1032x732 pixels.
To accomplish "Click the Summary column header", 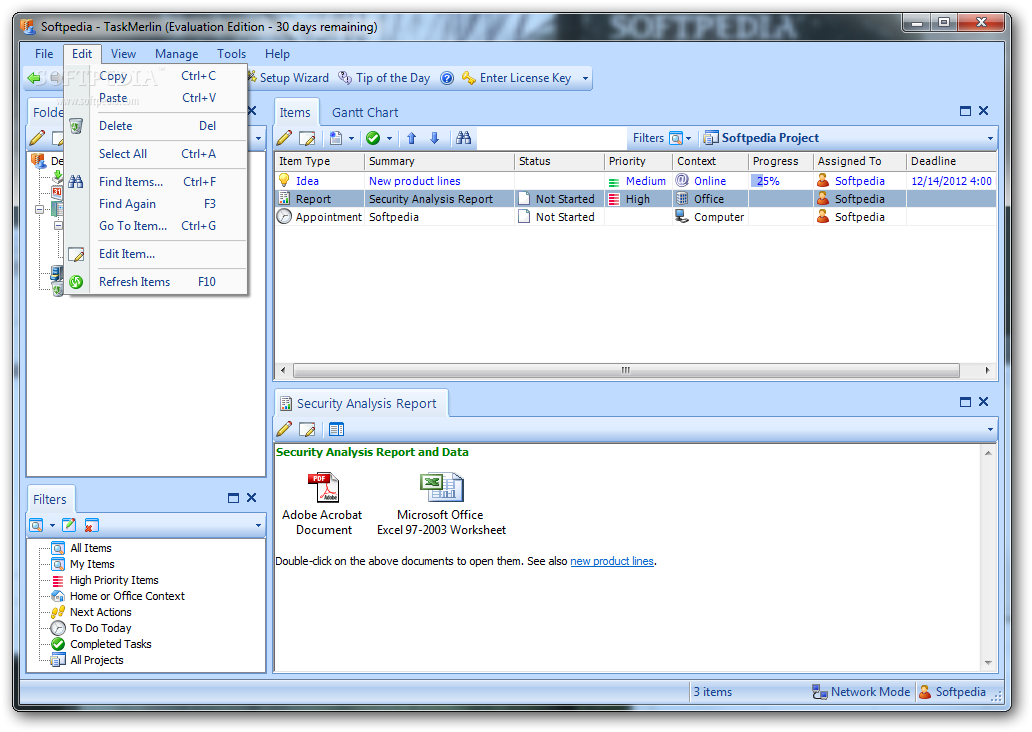I will [439, 161].
